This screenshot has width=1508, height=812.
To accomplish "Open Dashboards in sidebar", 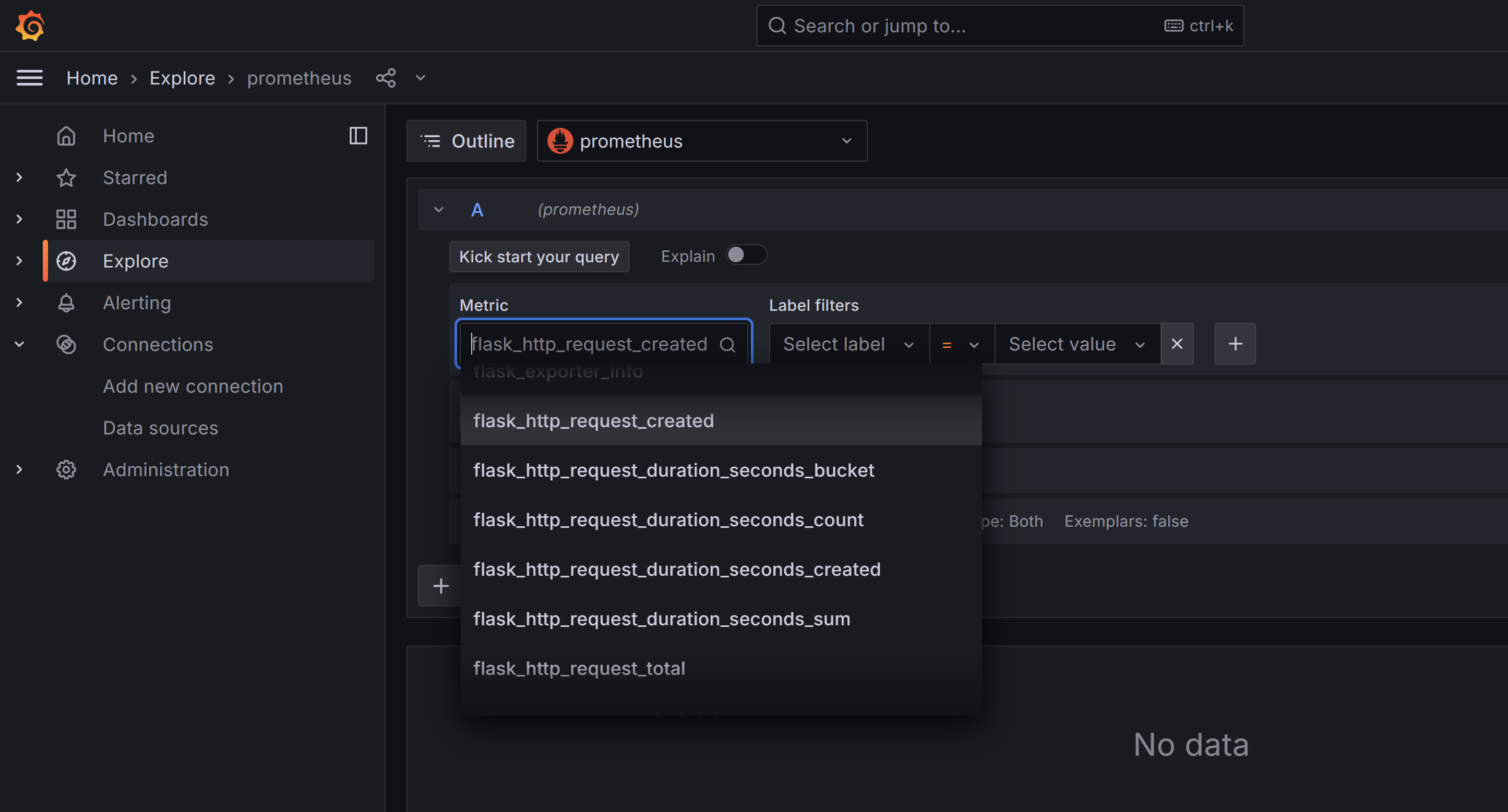I will click(x=155, y=220).
